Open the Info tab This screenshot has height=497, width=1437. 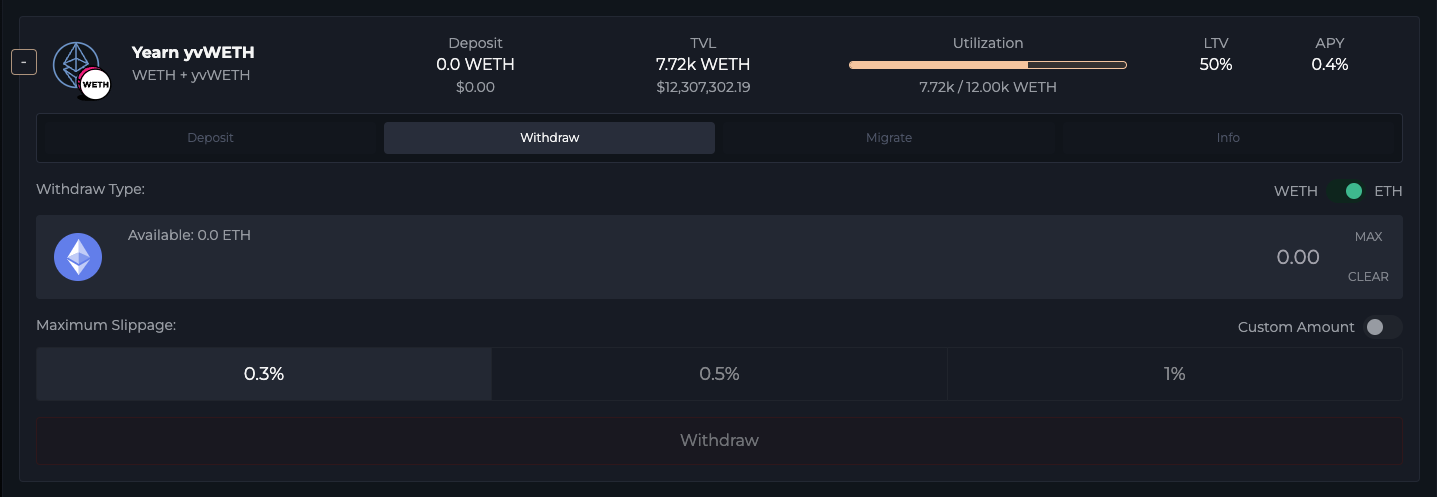tap(1228, 138)
